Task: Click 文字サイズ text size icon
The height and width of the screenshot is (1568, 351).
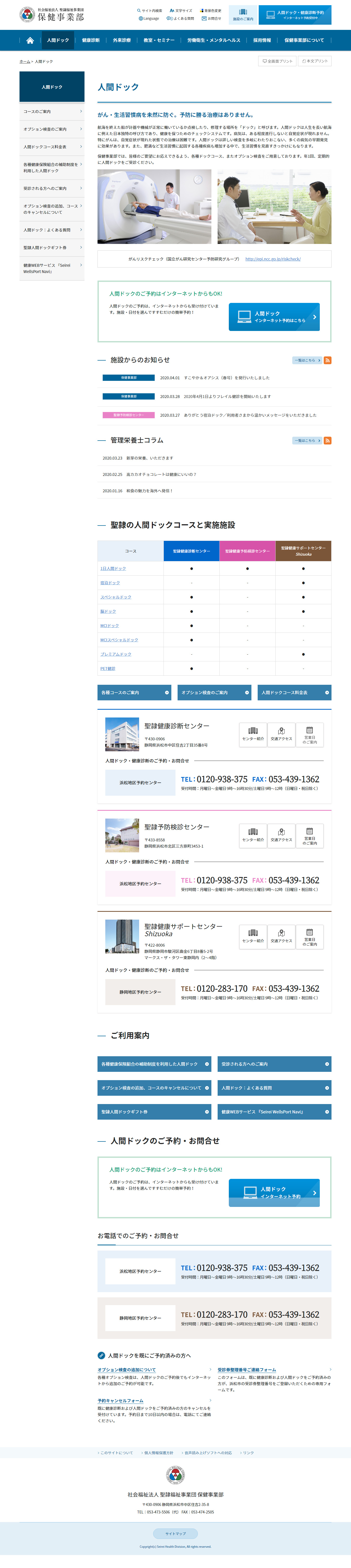Action: pyautogui.click(x=181, y=10)
